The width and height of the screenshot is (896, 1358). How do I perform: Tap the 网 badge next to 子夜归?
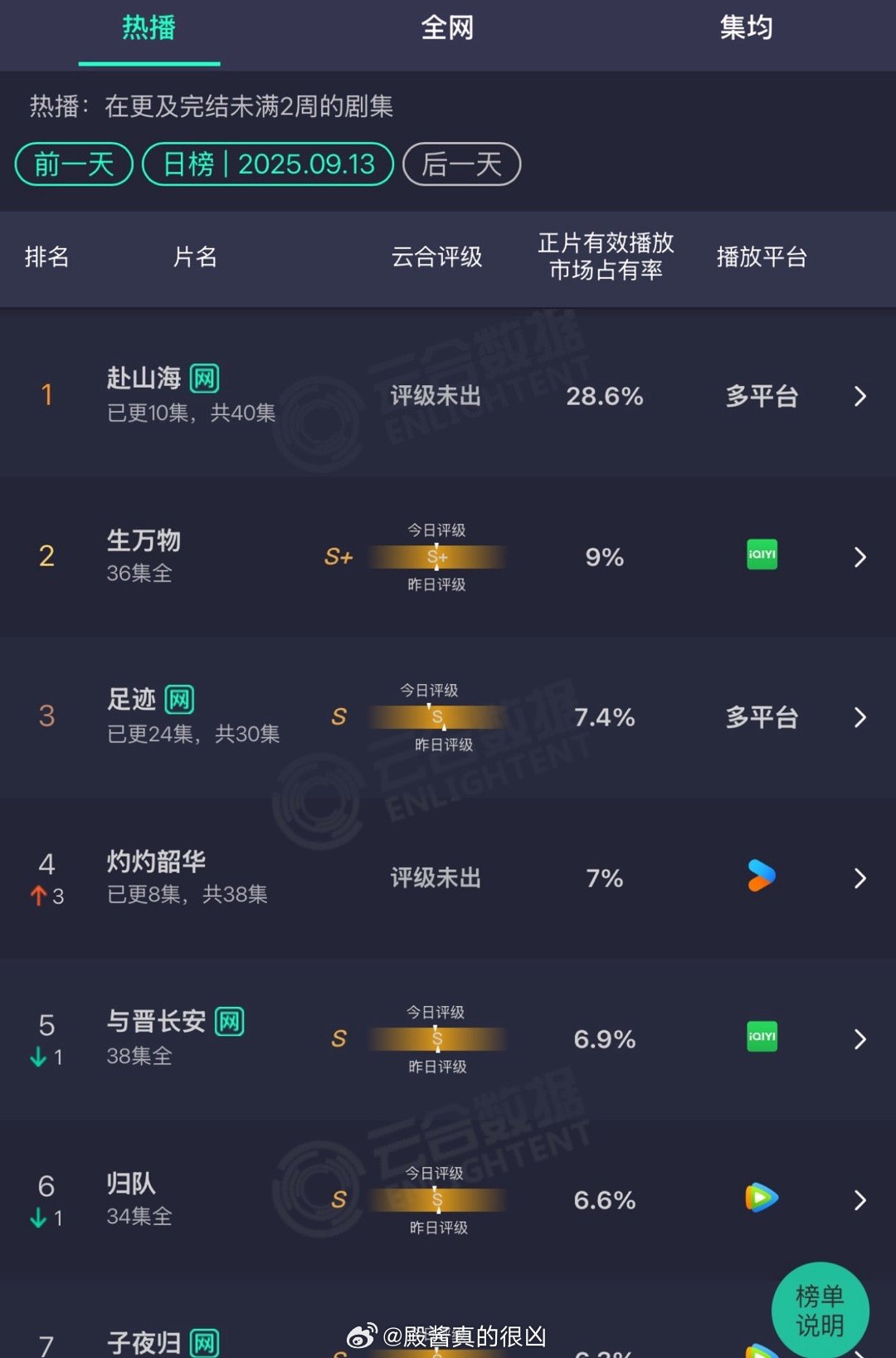(204, 1343)
